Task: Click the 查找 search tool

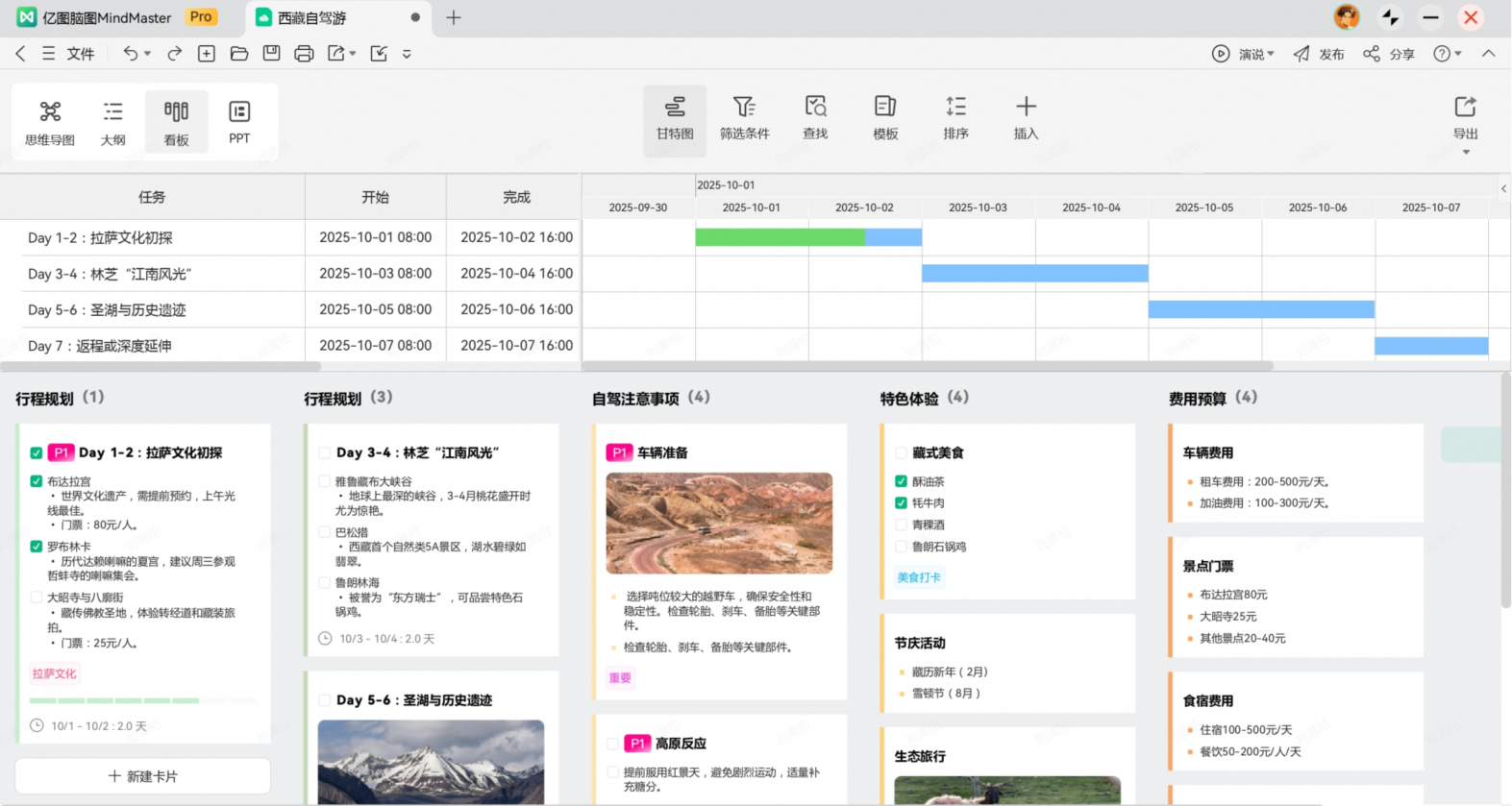Action: (x=815, y=119)
